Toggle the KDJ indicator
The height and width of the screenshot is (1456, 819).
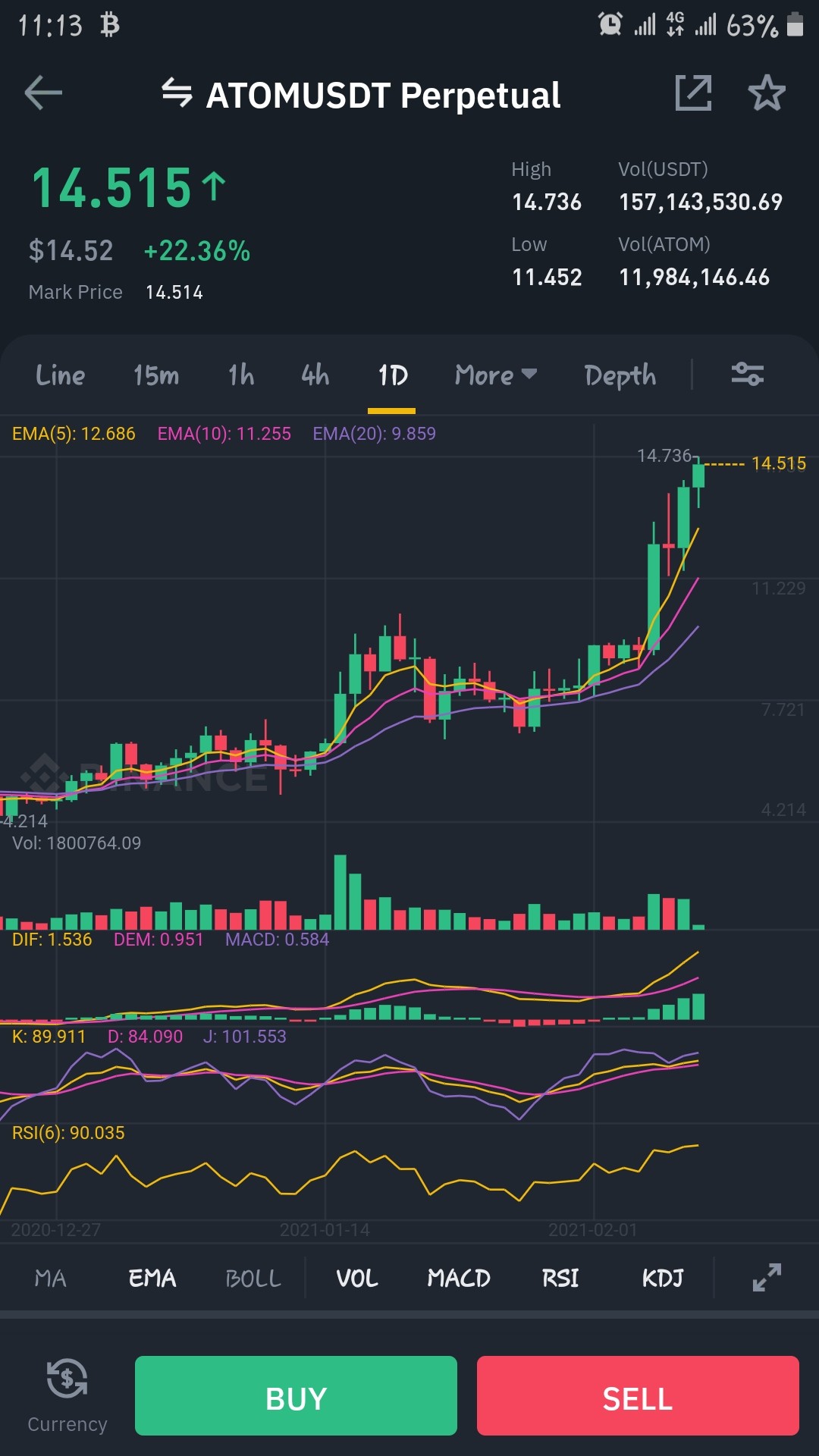tap(663, 1279)
